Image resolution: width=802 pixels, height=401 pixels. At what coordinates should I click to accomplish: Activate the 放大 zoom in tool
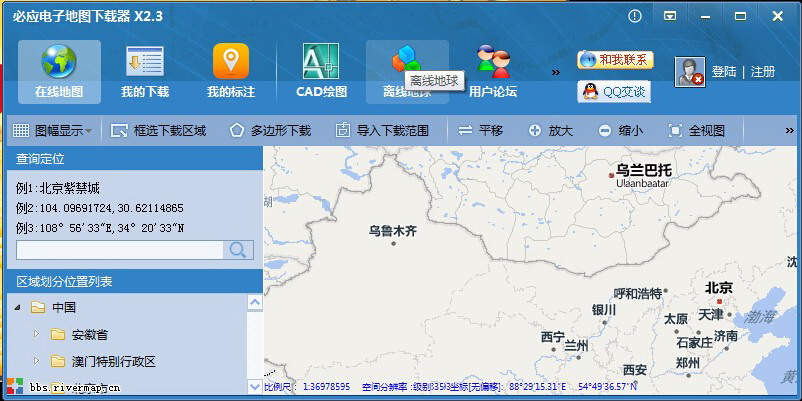coord(550,131)
